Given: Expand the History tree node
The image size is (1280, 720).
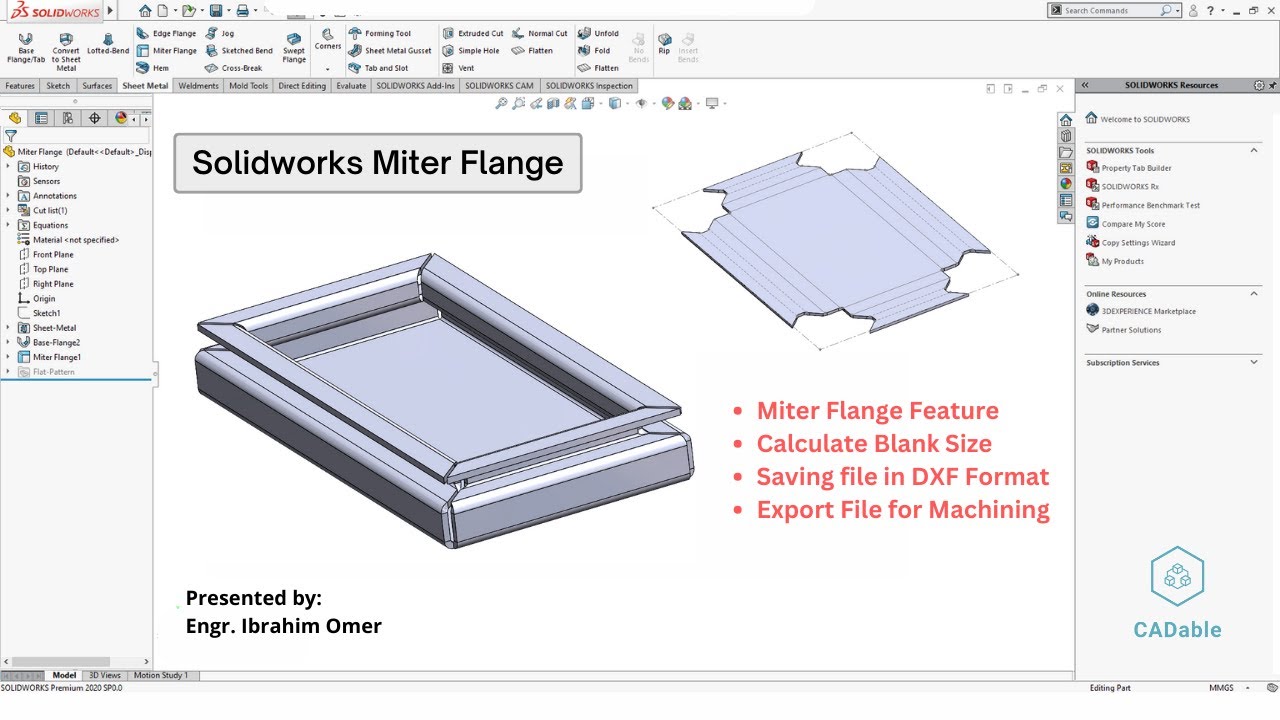Looking at the screenshot, I should click(9, 166).
